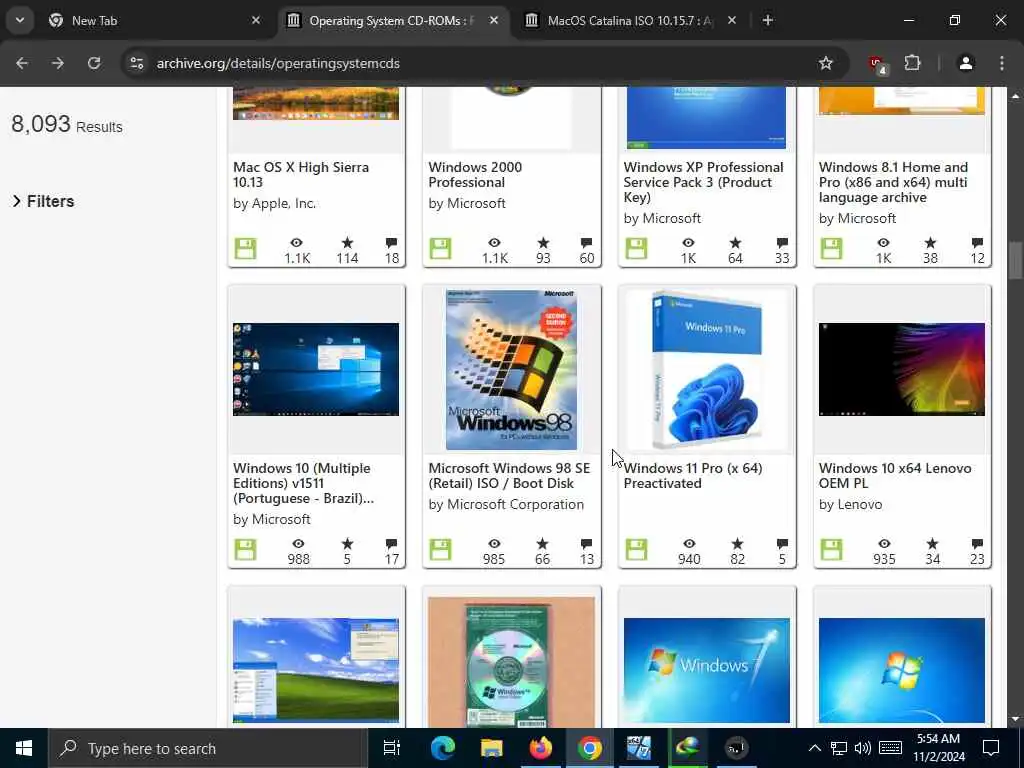Click 'by Lenovo' creator text
Image resolution: width=1024 pixels, height=768 pixels.
tap(850, 504)
